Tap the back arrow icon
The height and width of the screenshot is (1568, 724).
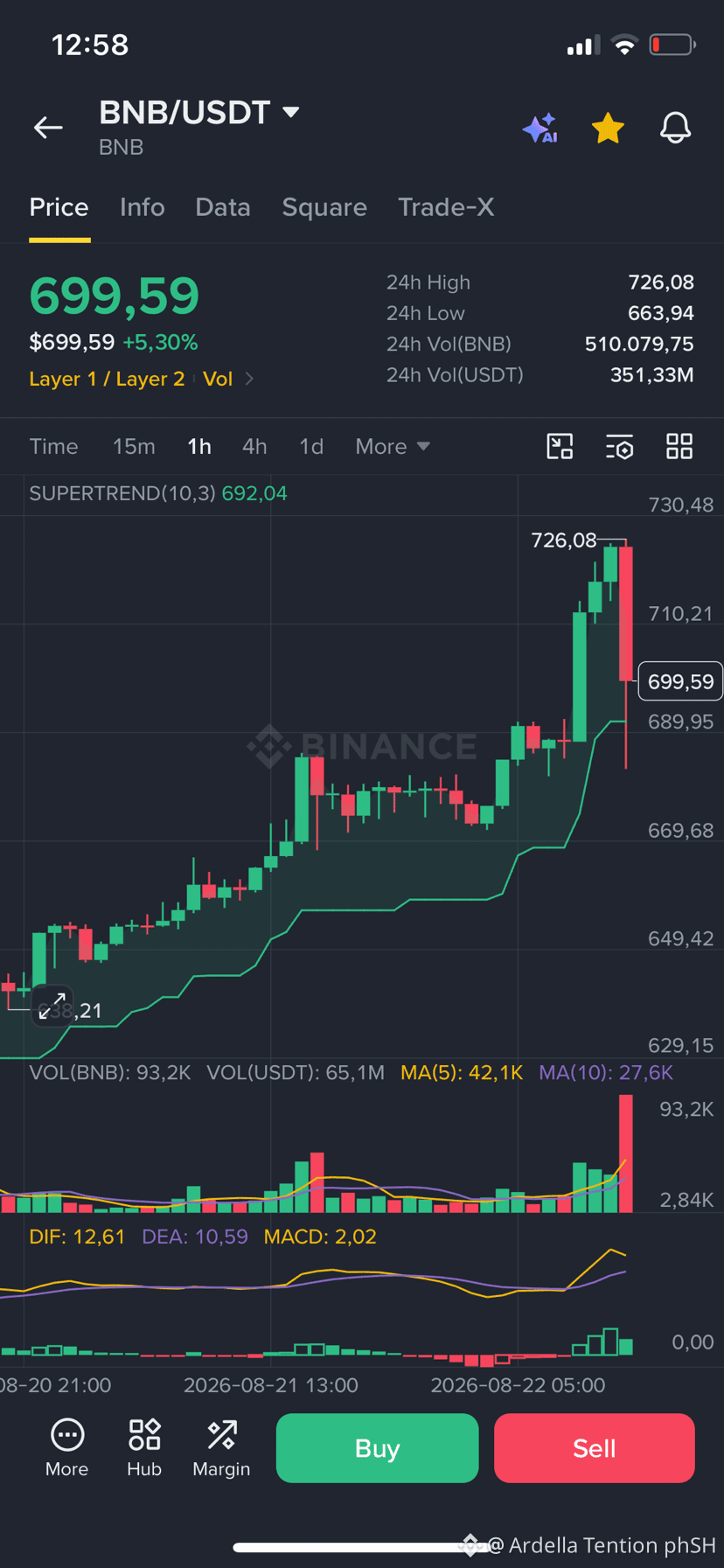[48, 128]
